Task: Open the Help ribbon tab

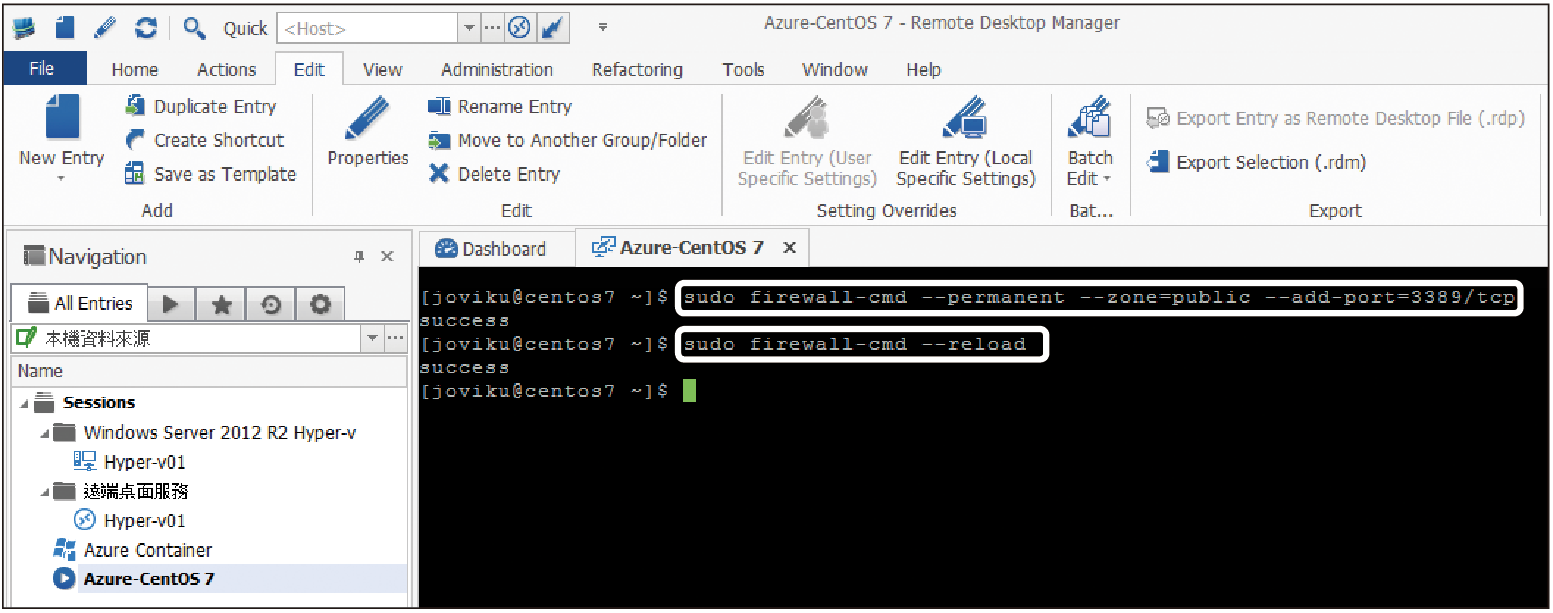Action: (x=923, y=69)
